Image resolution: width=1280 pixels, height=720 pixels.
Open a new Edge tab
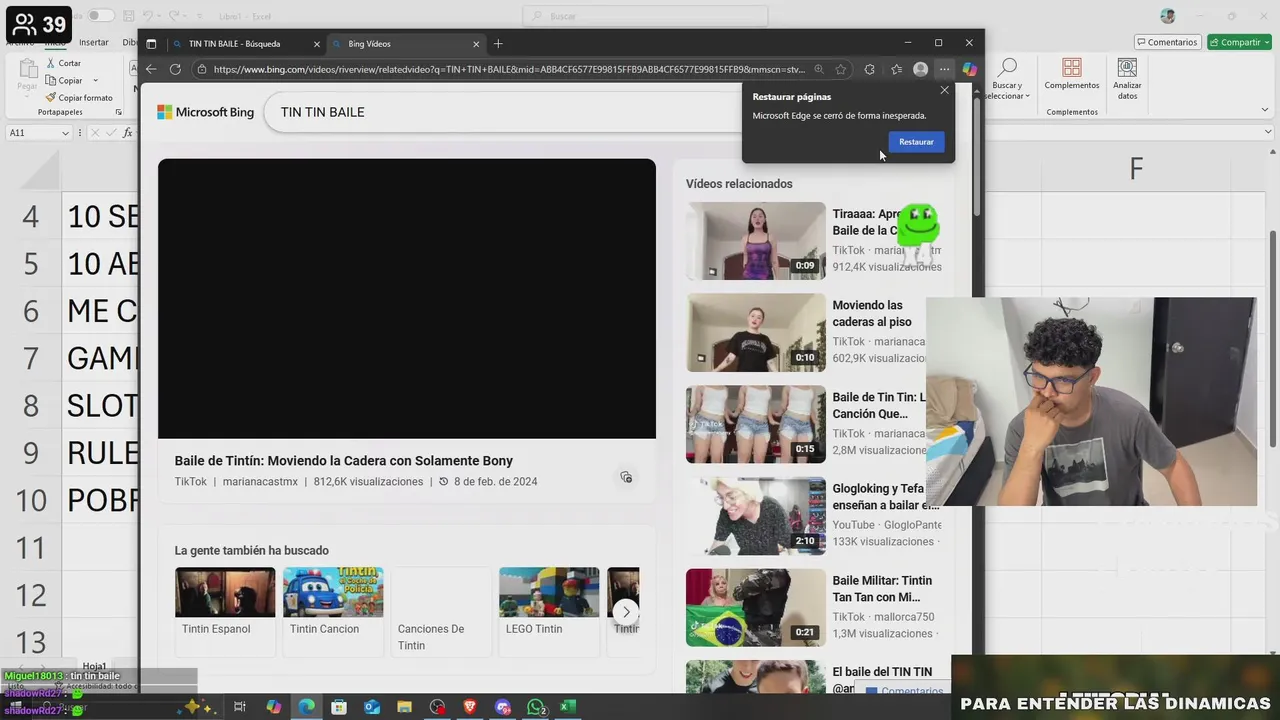pyautogui.click(x=498, y=44)
